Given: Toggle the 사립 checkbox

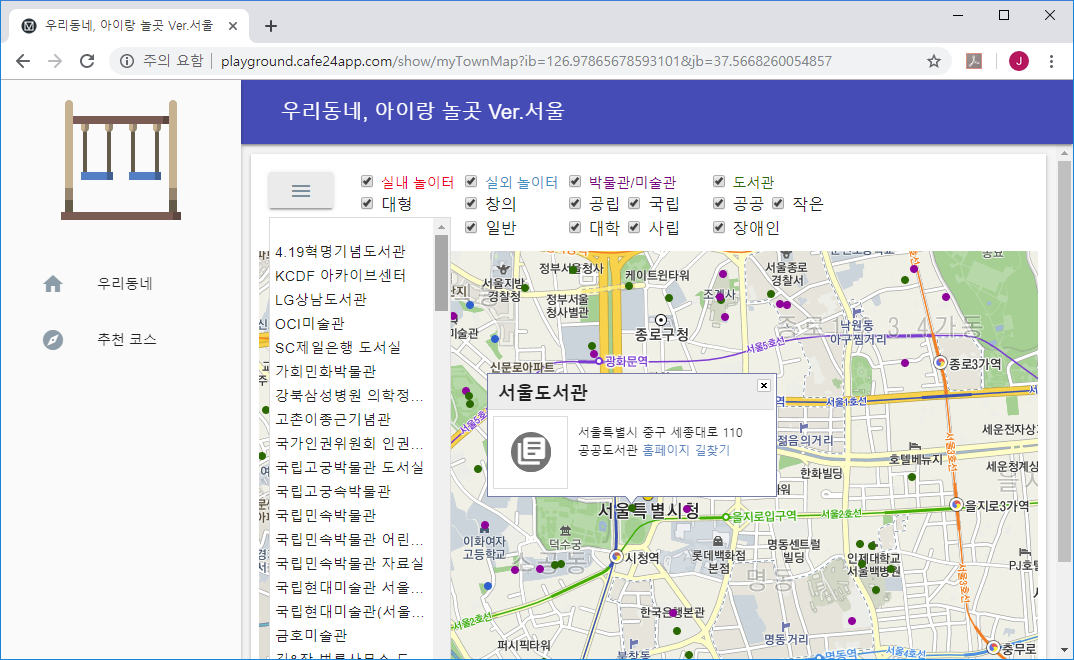Looking at the screenshot, I should 634,227.
